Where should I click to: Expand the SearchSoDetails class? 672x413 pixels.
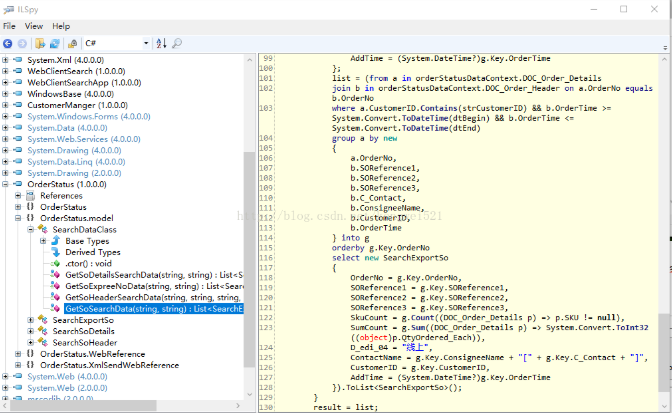point(30,331)
